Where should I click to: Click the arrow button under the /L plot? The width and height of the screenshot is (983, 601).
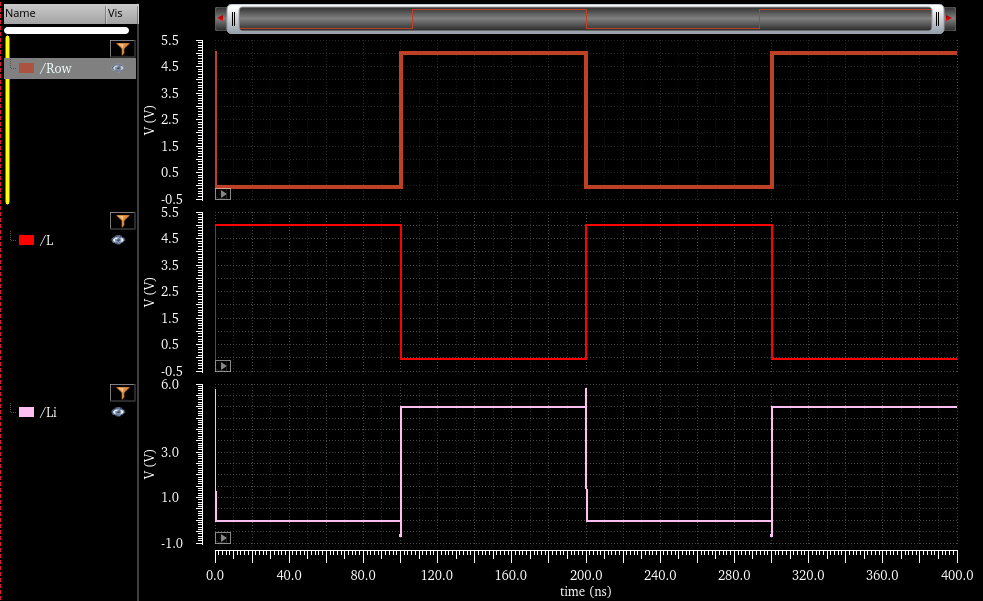[223, 366]
